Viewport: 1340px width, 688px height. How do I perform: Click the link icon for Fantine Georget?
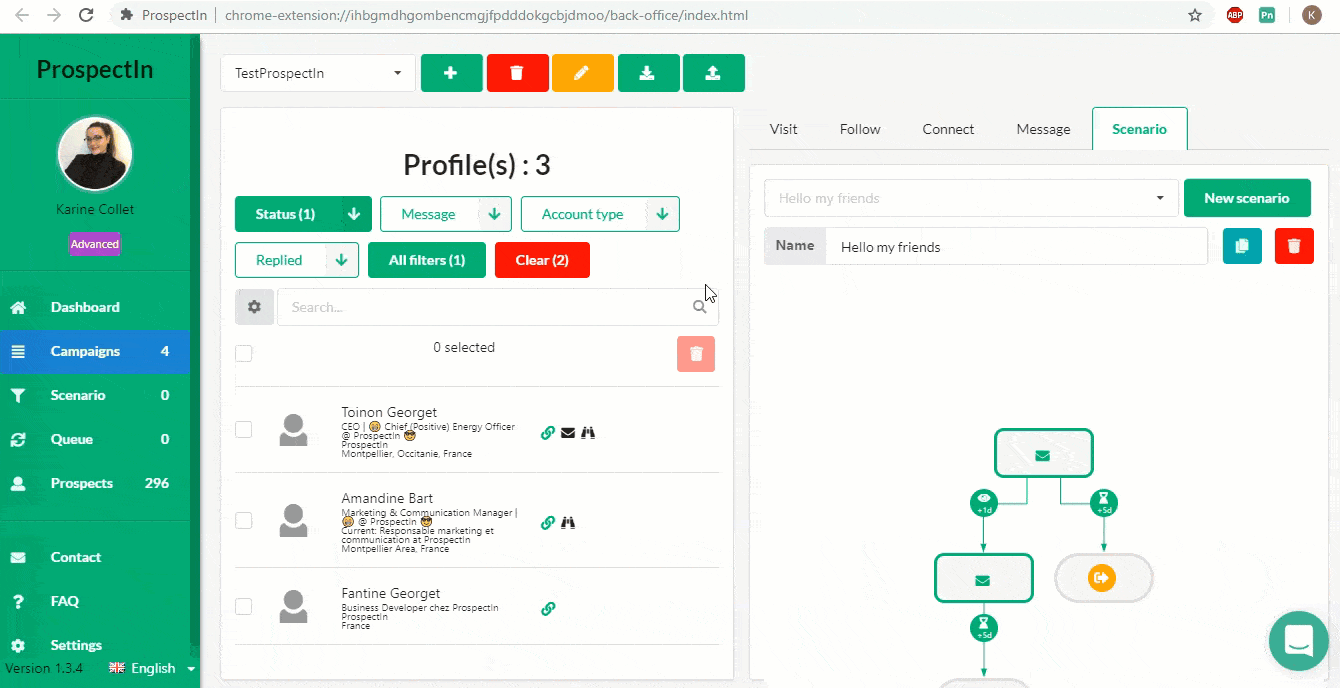coord(548,608)
